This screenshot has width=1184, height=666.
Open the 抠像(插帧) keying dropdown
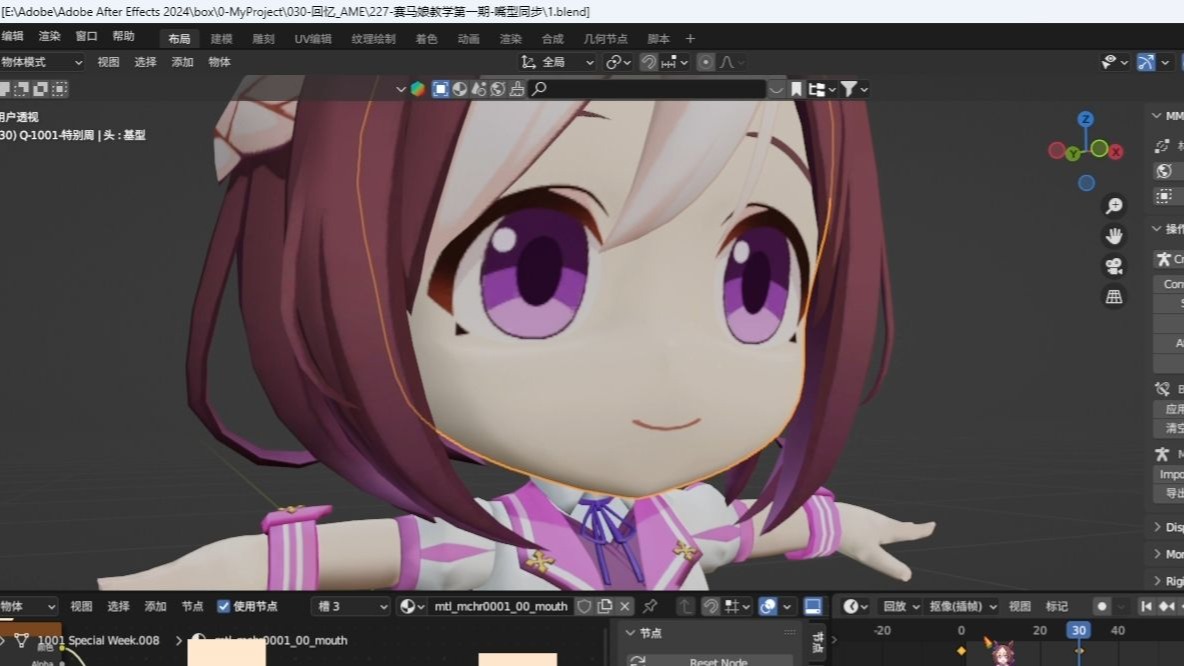point(963,606)
